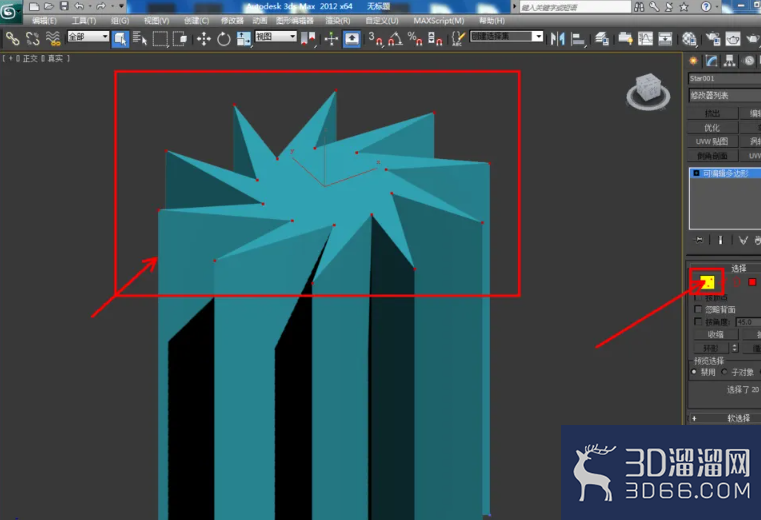The image size is (761, 520).
Task: Open the Render Setup teapot icon
Action: 713,38
